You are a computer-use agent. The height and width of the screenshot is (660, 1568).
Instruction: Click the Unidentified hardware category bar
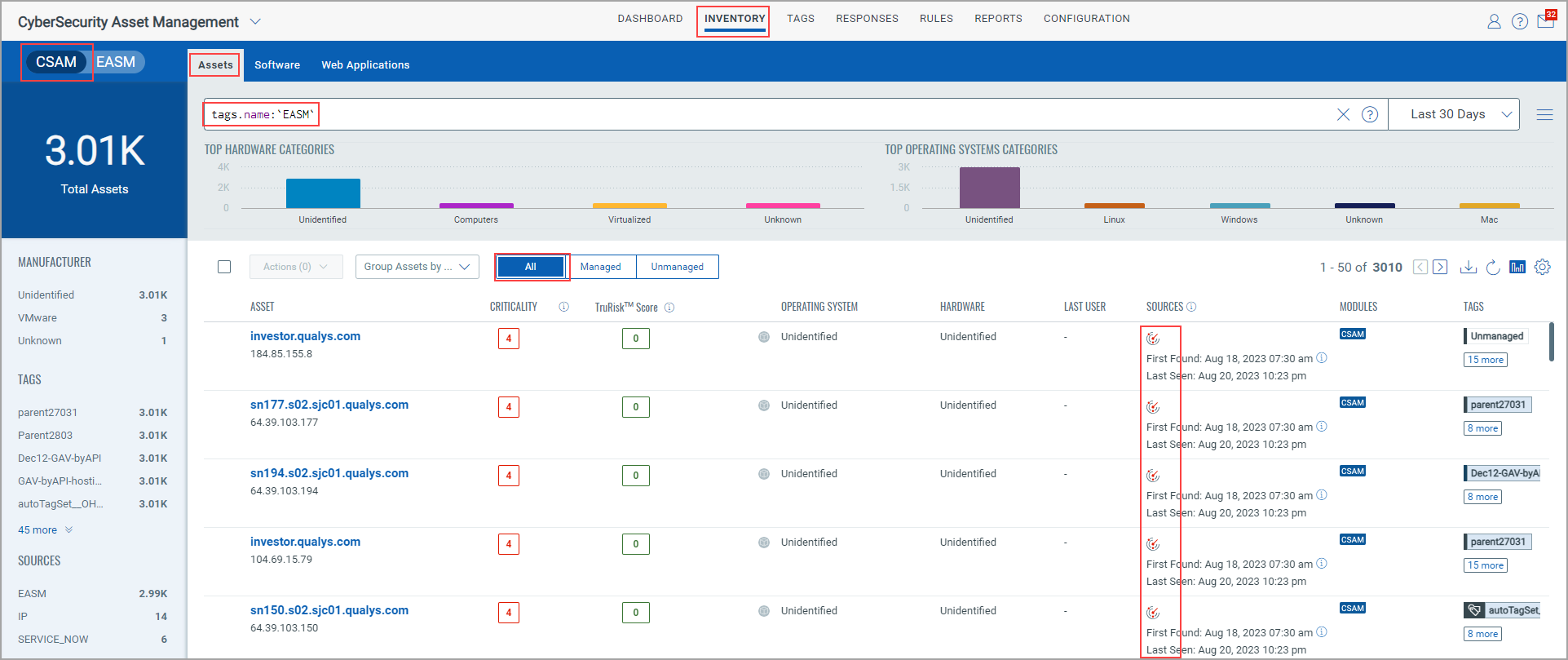[x=323, y=193]
